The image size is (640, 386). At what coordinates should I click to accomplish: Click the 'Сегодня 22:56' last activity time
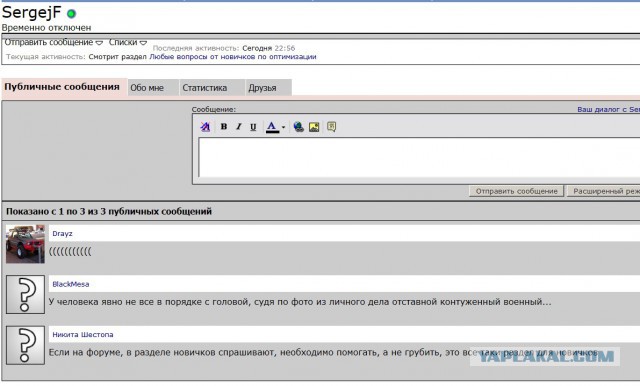click(x=269, y=48)
